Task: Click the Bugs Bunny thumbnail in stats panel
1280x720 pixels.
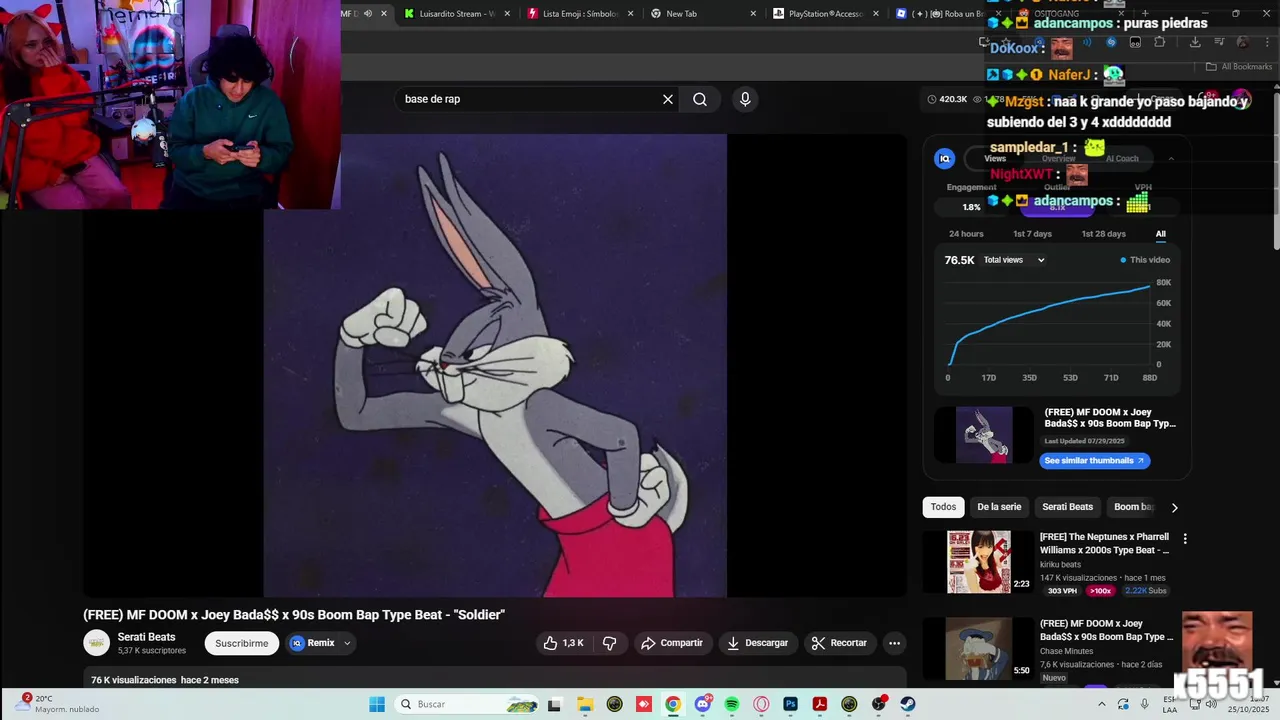Action: 984,435
